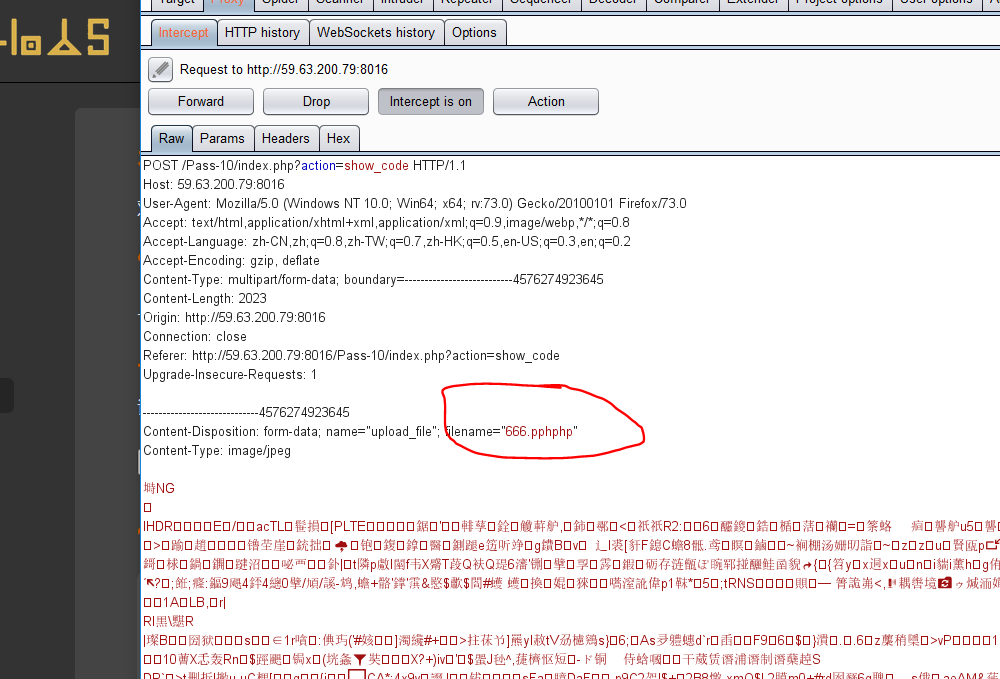
Task: Select the Params view tab
Action: (222, 138)
